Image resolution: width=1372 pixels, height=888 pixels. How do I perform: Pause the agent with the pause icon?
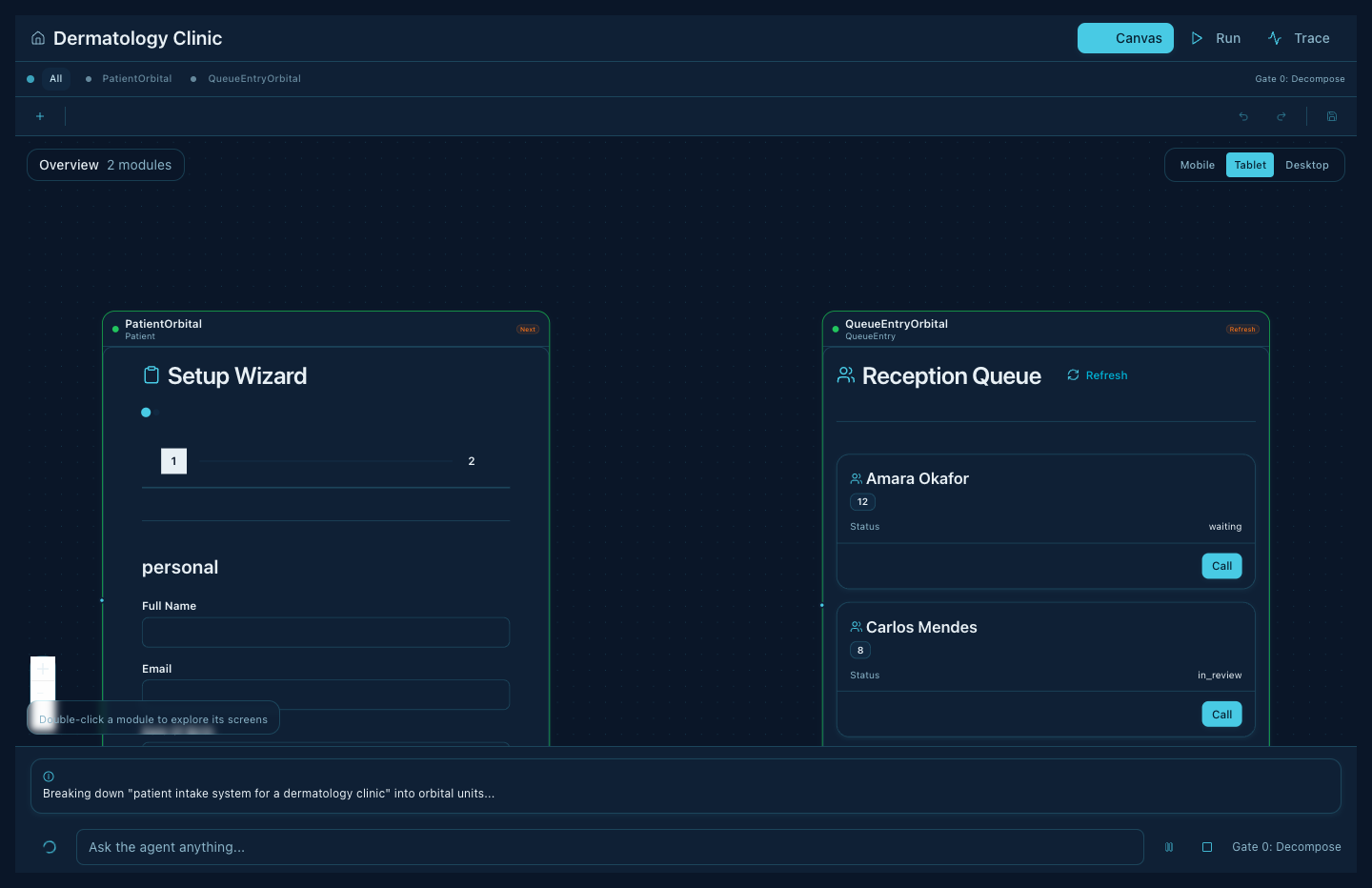coord(1169,847)
